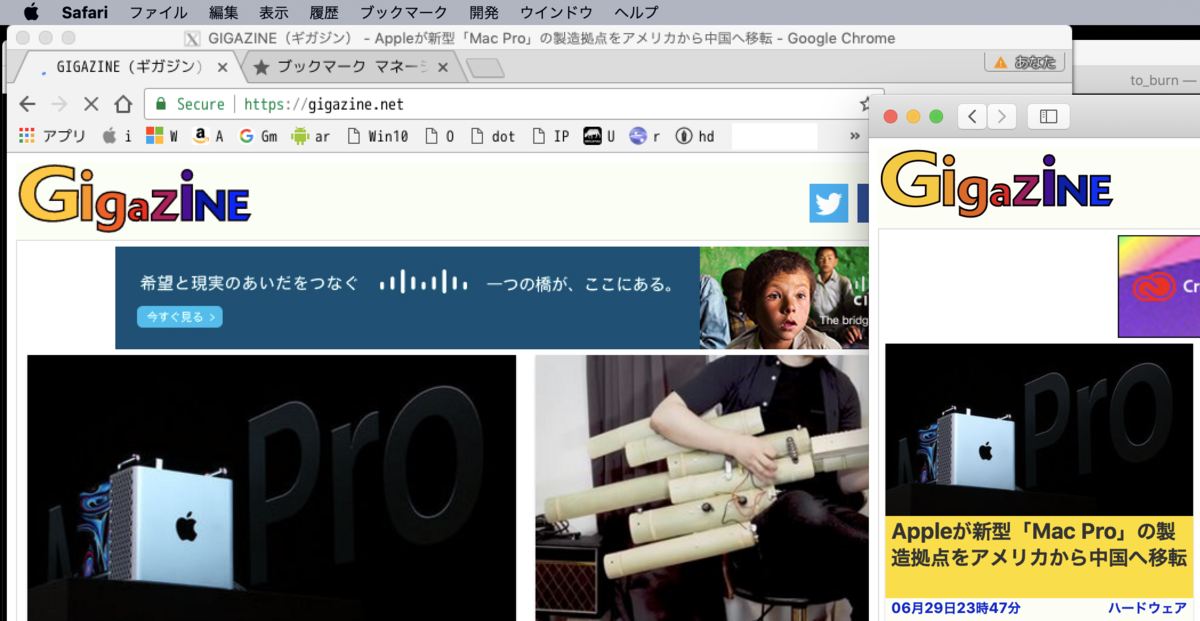Stop loading the Chrome page
The height and width of the screenshot is (621, 1200).
pos(90,104)
